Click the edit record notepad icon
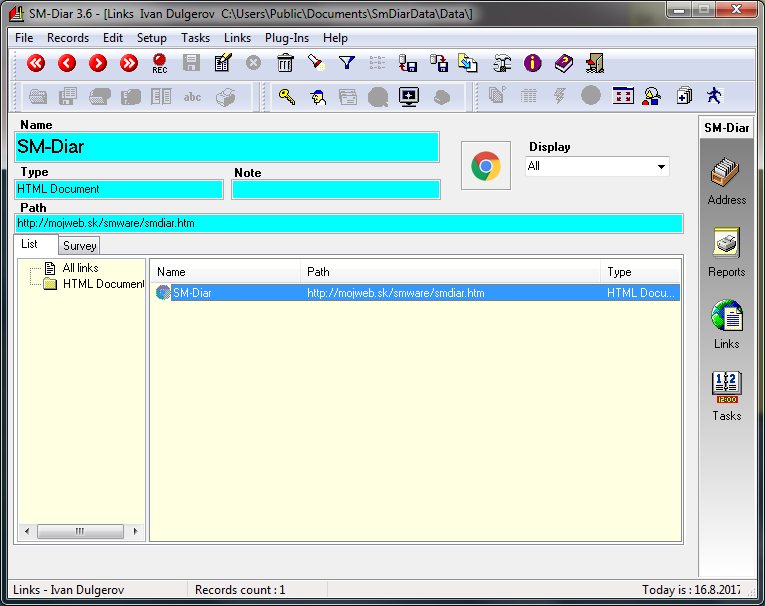Viewport: 765px width, 606px height. pyautogui.click(x=222, y=63)
